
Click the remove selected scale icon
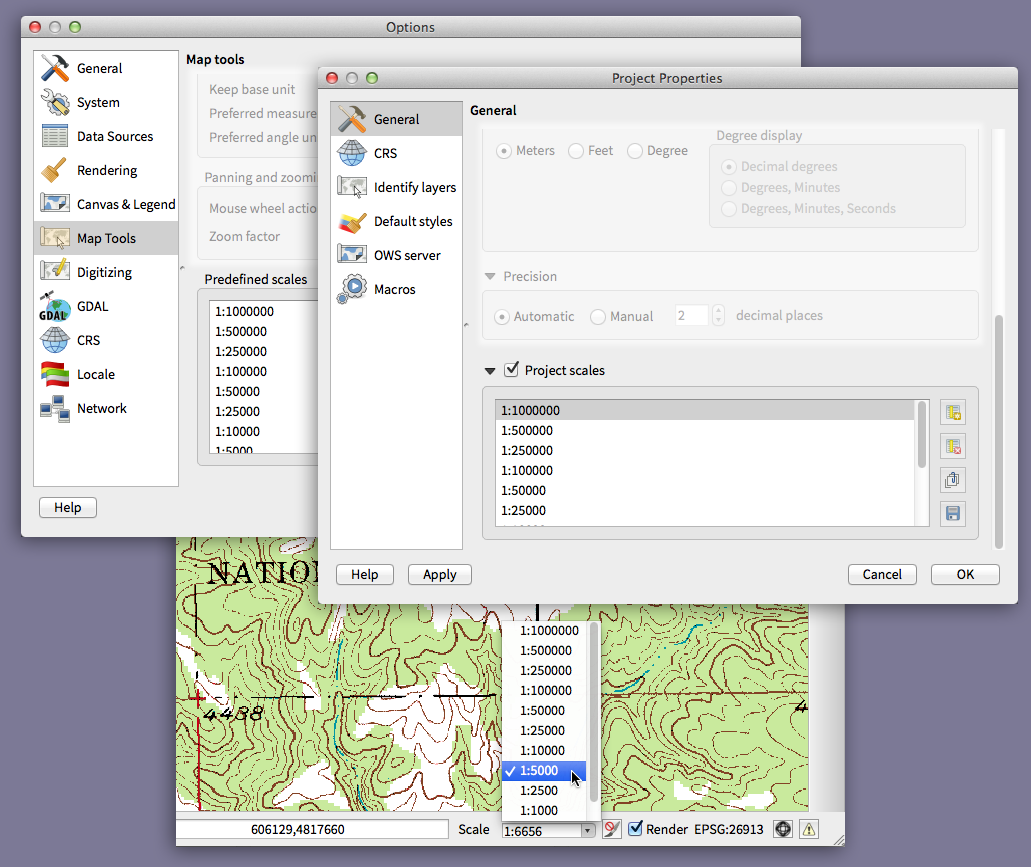tap(953, 446)
